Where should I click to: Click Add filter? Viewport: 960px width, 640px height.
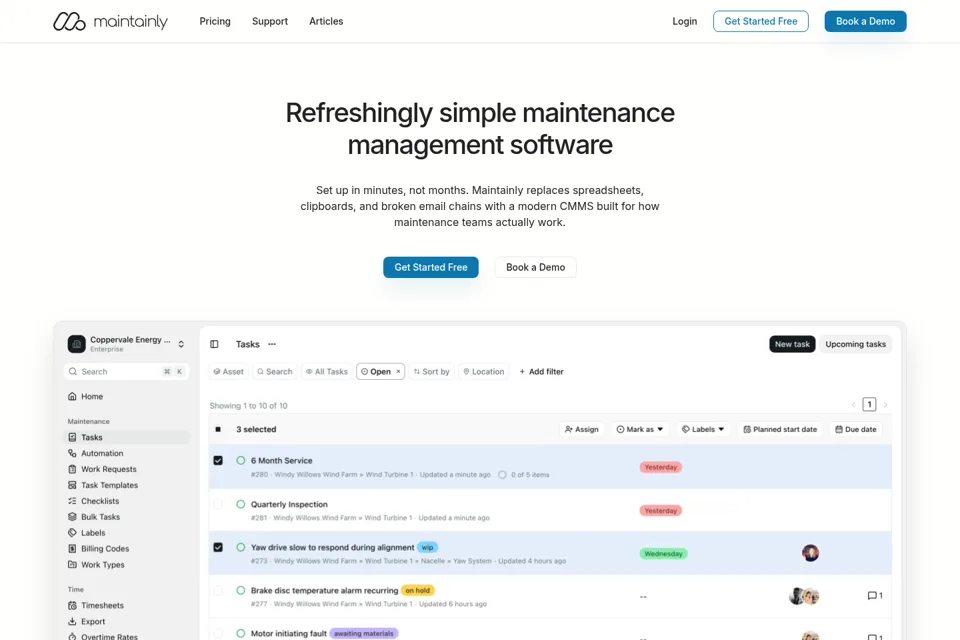click(541, 371)
